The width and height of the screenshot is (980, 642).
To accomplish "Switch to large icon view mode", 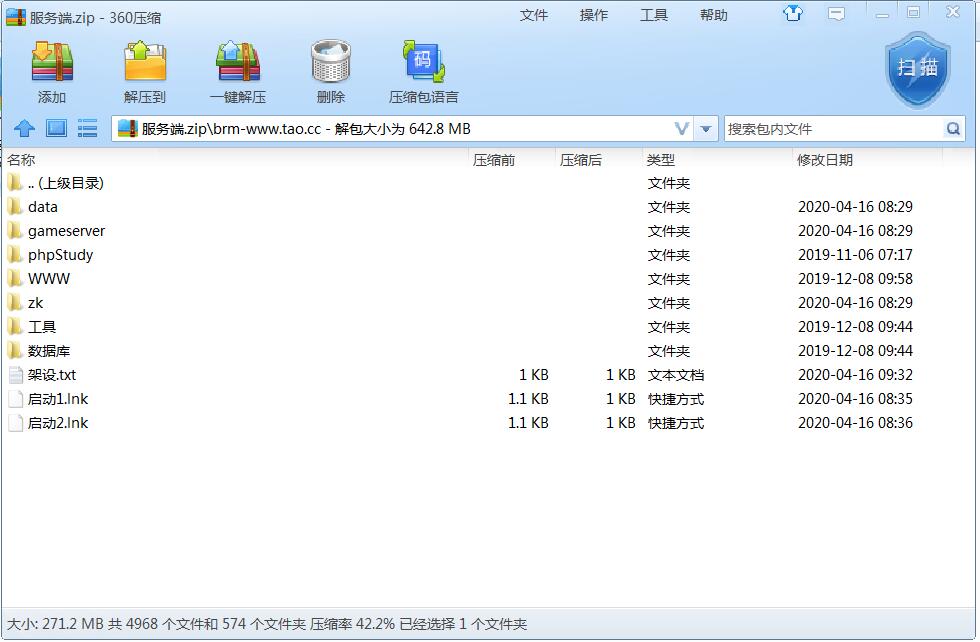I will click(x=56, y=129).
